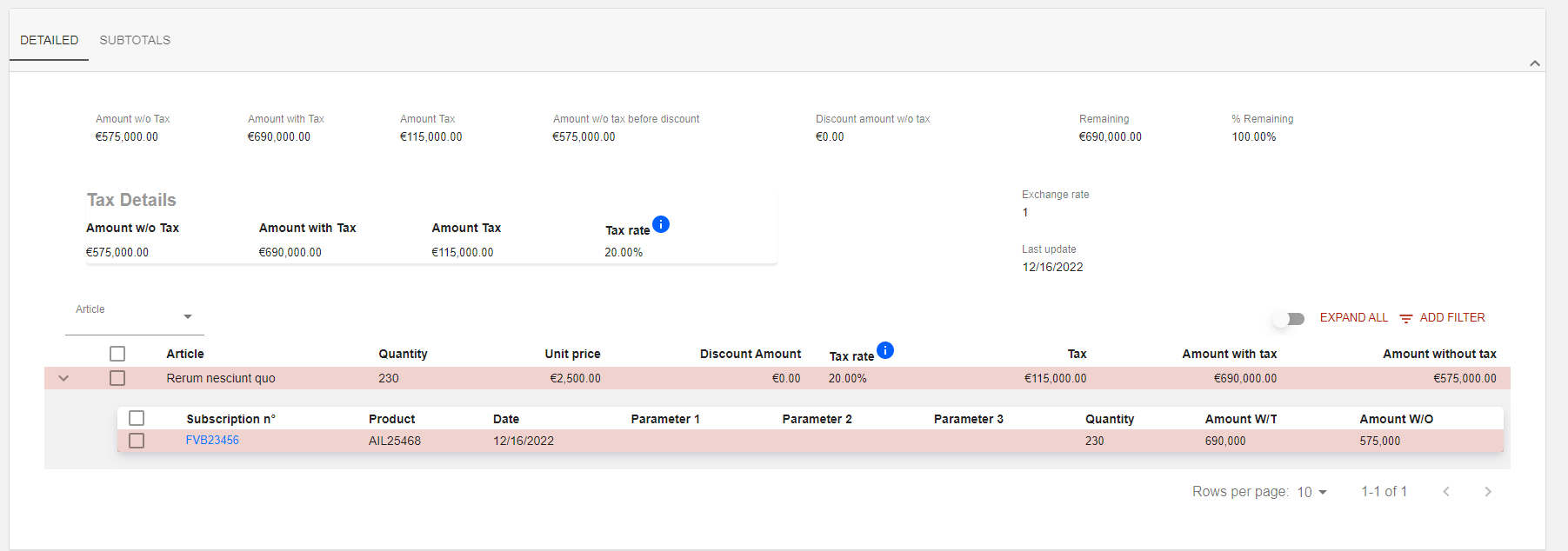1568x551 pixels.
Task: Click the Tax Details heading
Action: coord(131,200)
